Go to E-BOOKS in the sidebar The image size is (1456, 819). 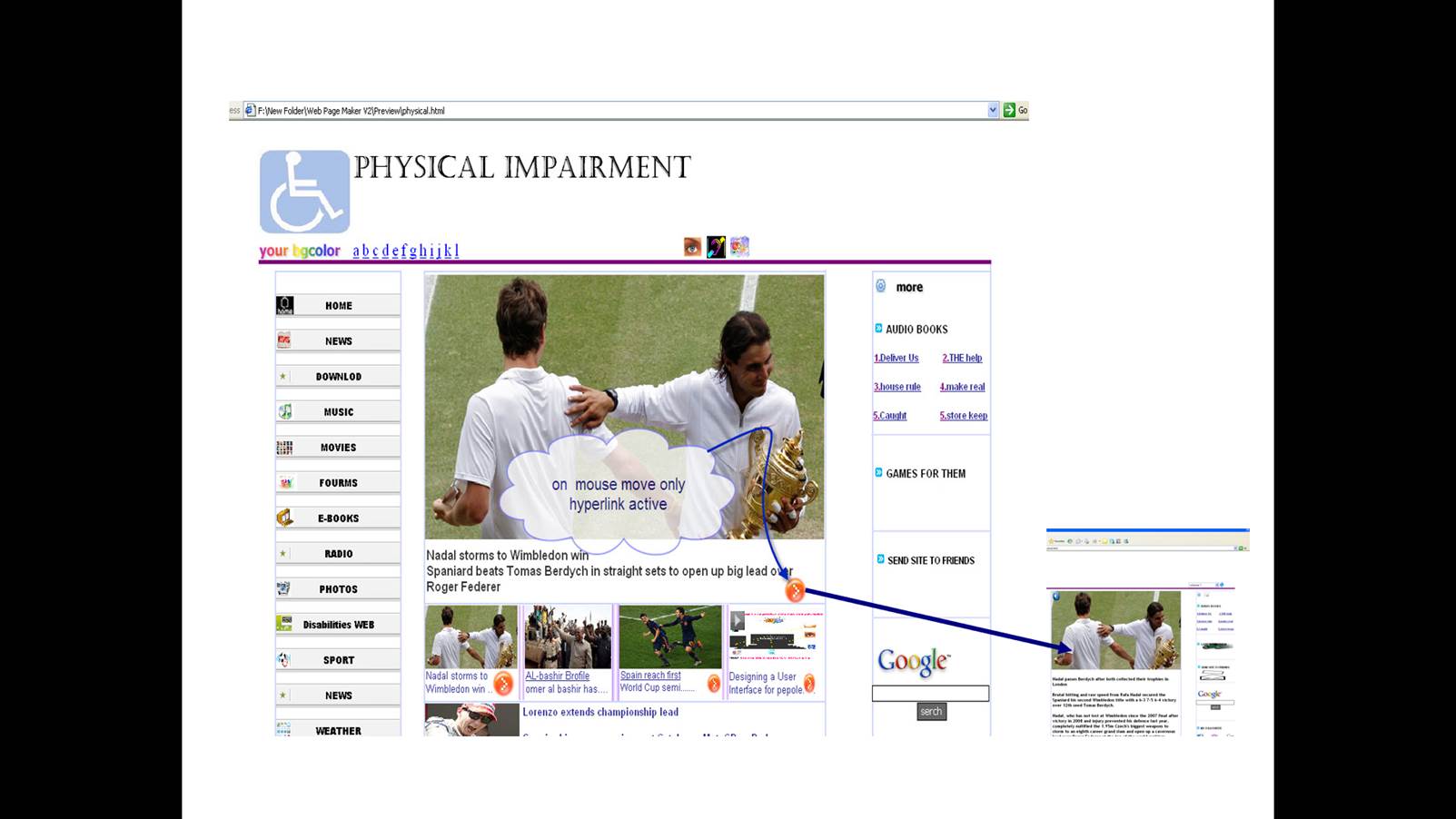(338, 518)
